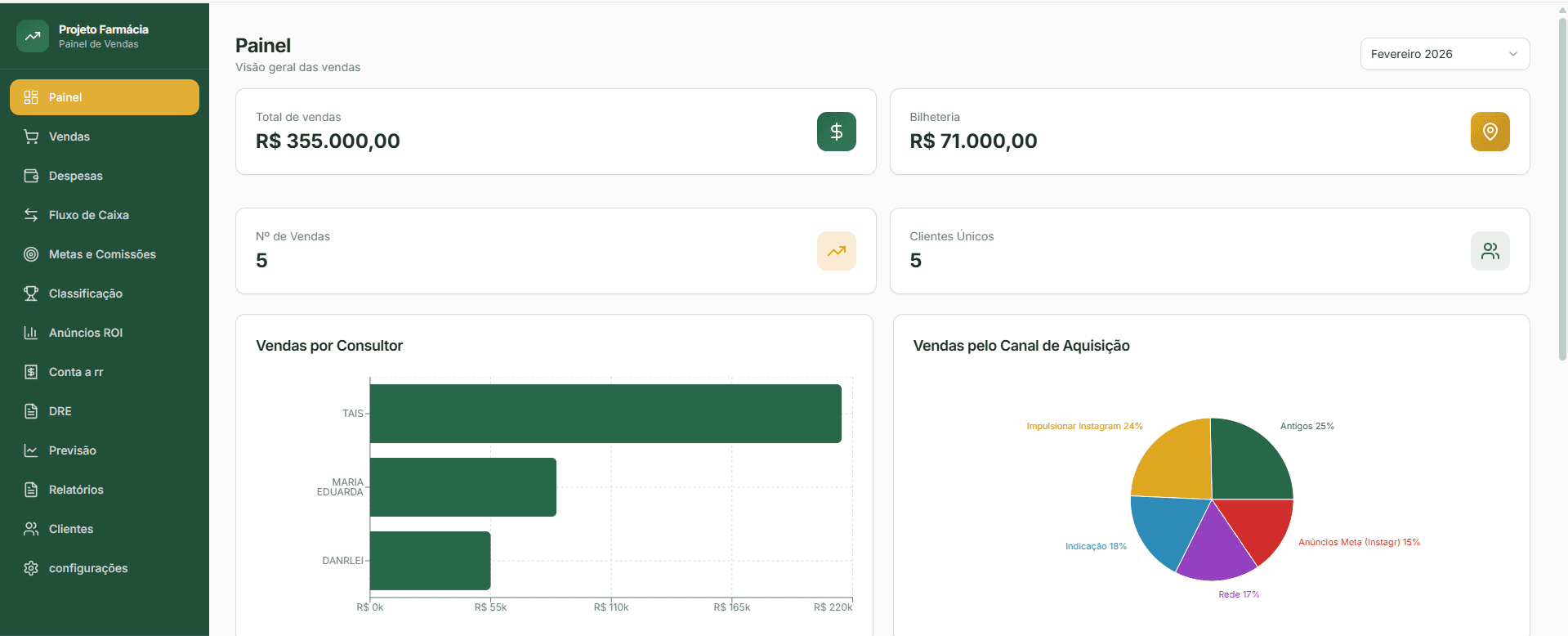Click the page vertical scrollbar
This screenshot has height=636, width=1568.
[1562, 188]
